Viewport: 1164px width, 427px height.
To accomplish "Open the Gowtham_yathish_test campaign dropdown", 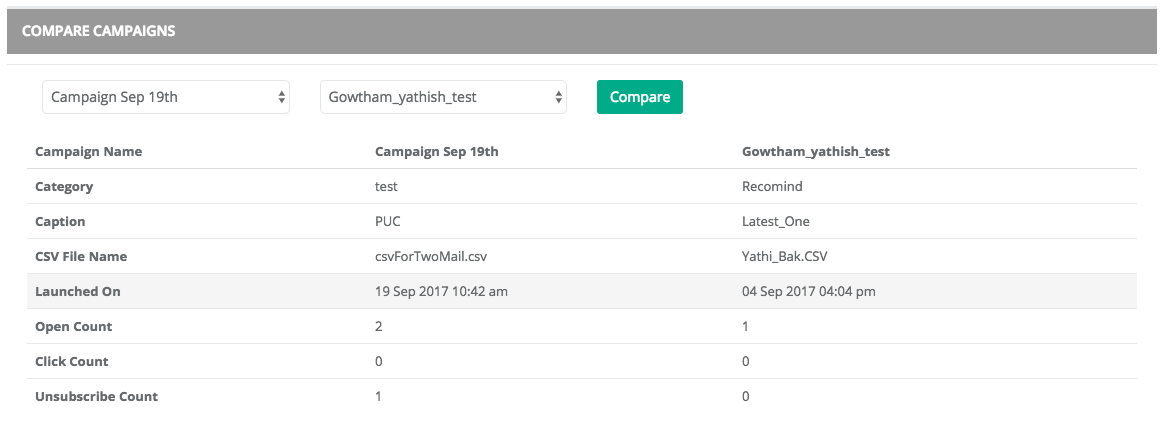I will [443, 97].
